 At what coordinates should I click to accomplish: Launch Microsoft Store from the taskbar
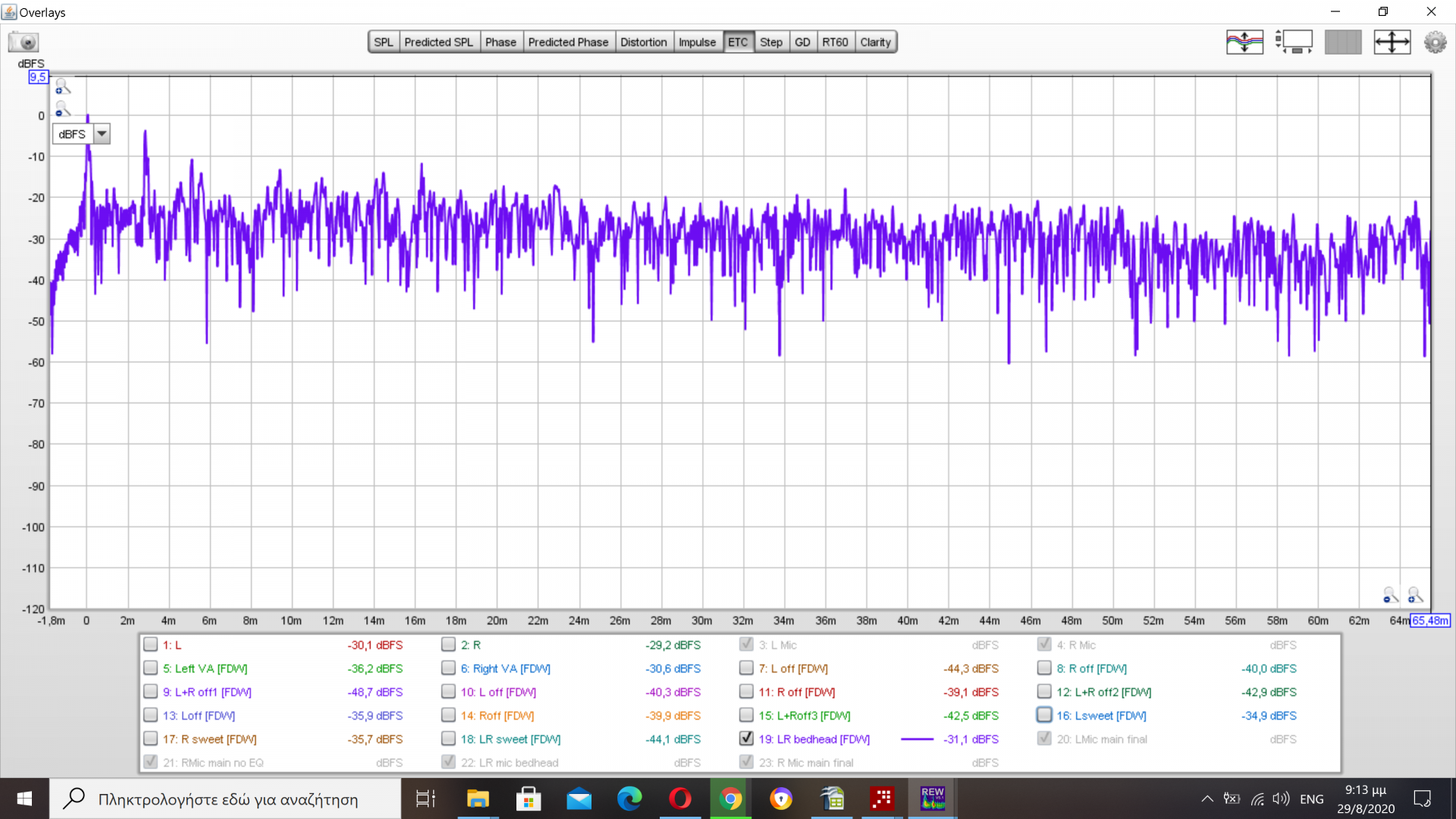point(529,799)
